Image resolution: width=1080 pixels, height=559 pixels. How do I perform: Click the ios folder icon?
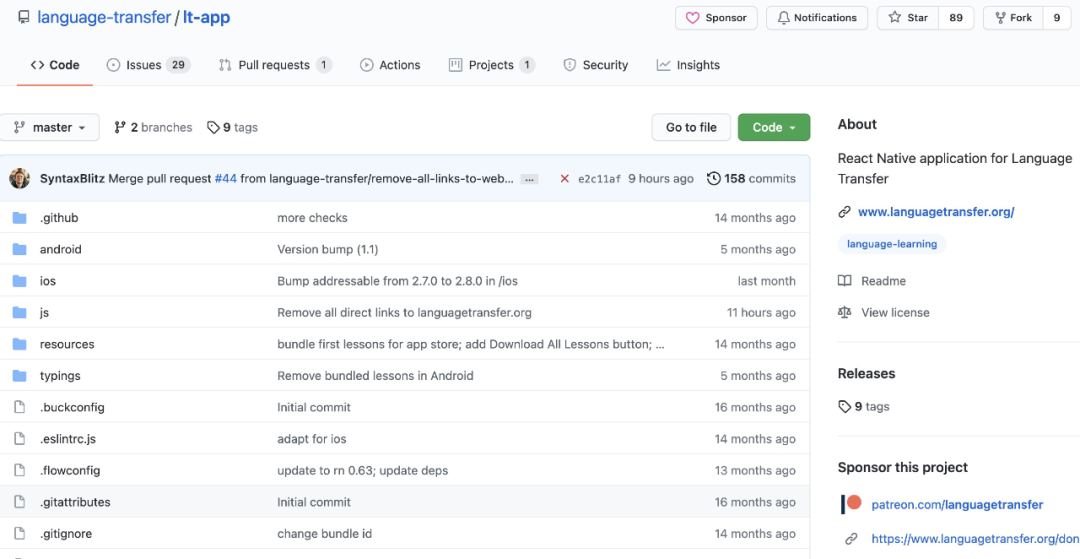pos(19,281)
